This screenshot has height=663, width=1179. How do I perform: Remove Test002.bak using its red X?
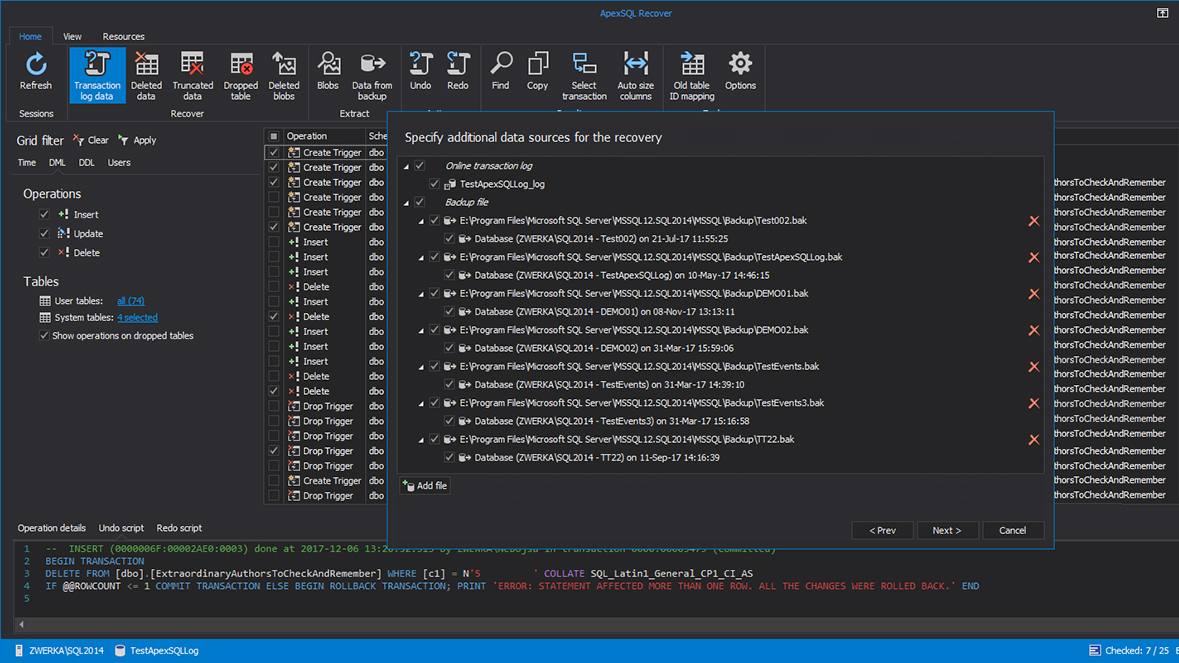point(1033,220)
